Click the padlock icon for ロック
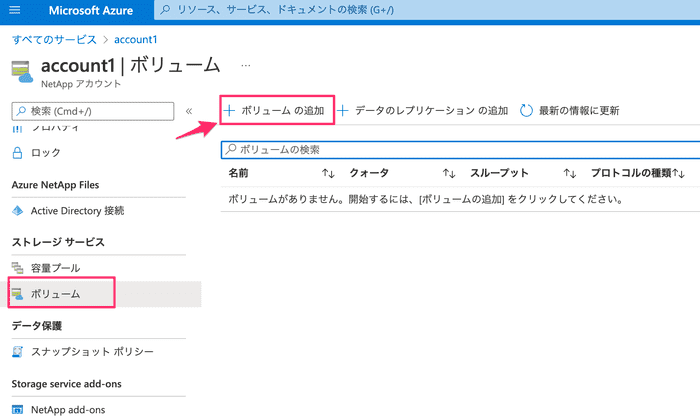700x420 pixels. click(17, 153)
